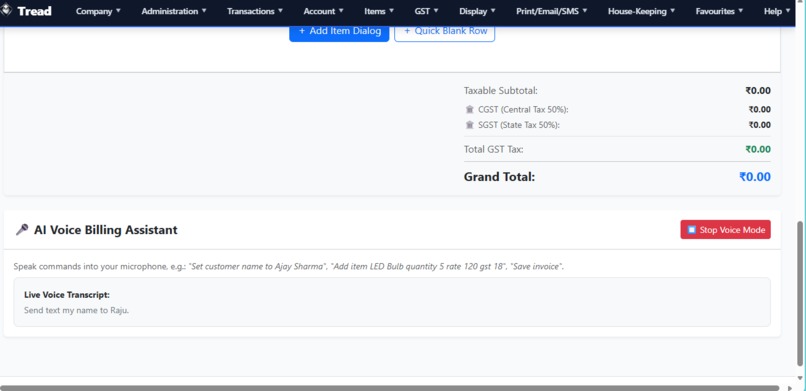Click the right arrow of horizontal scrollbar

coord(790,388)
